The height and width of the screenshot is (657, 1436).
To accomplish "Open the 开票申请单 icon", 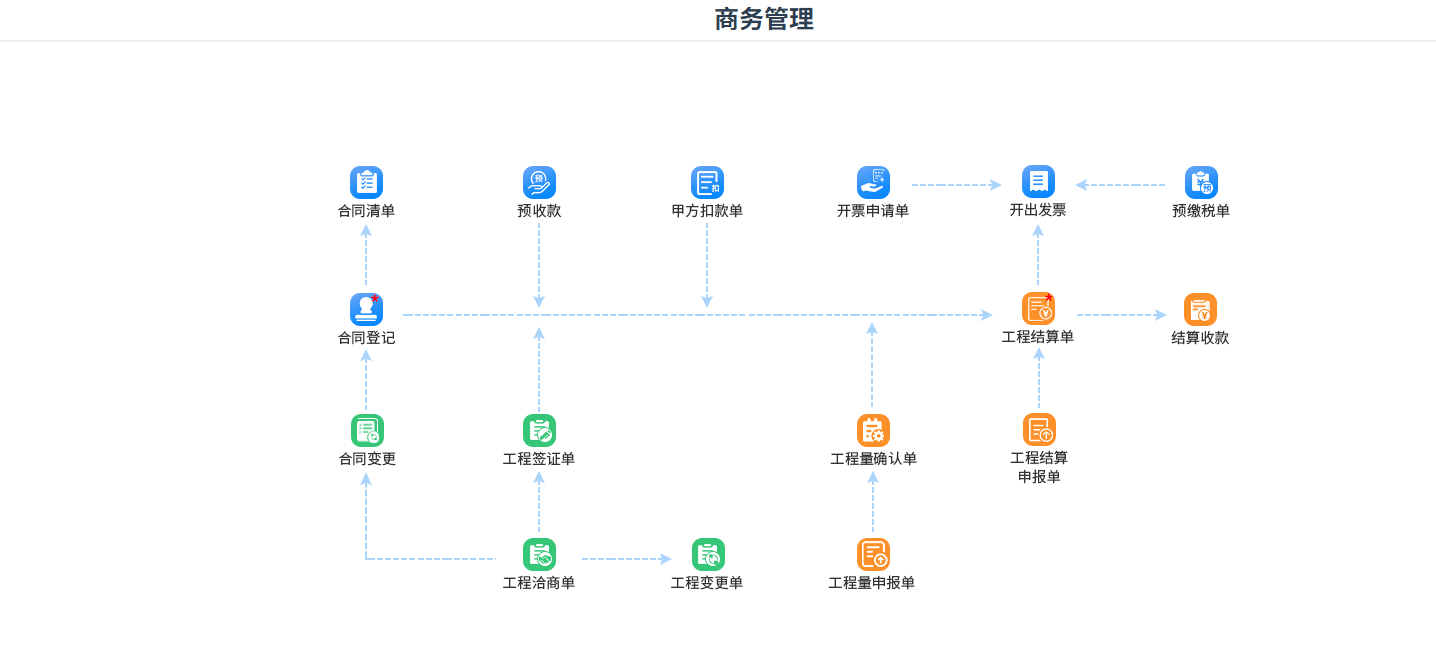I will point(873,182).
